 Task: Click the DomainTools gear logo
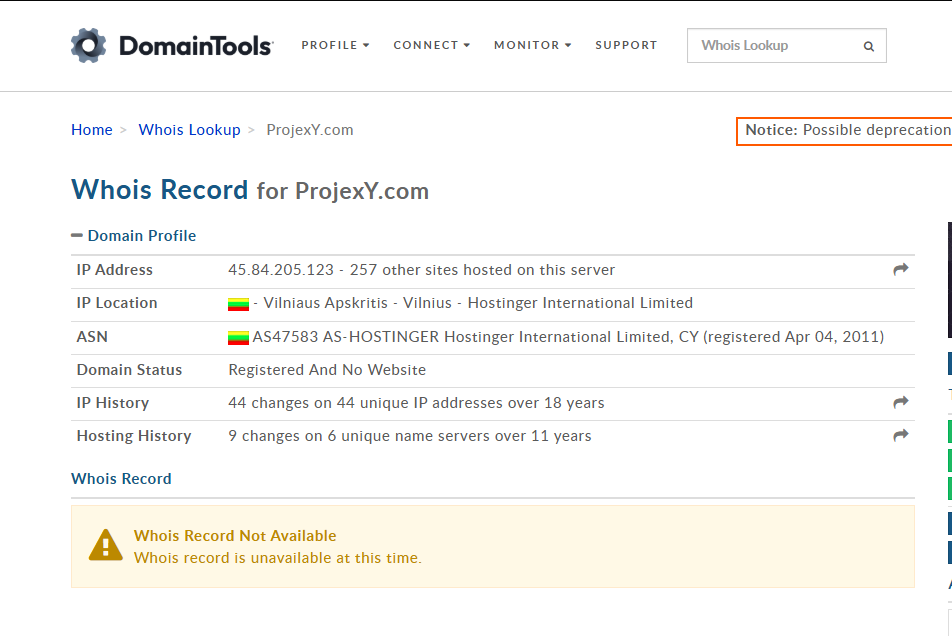coord(89,46)
